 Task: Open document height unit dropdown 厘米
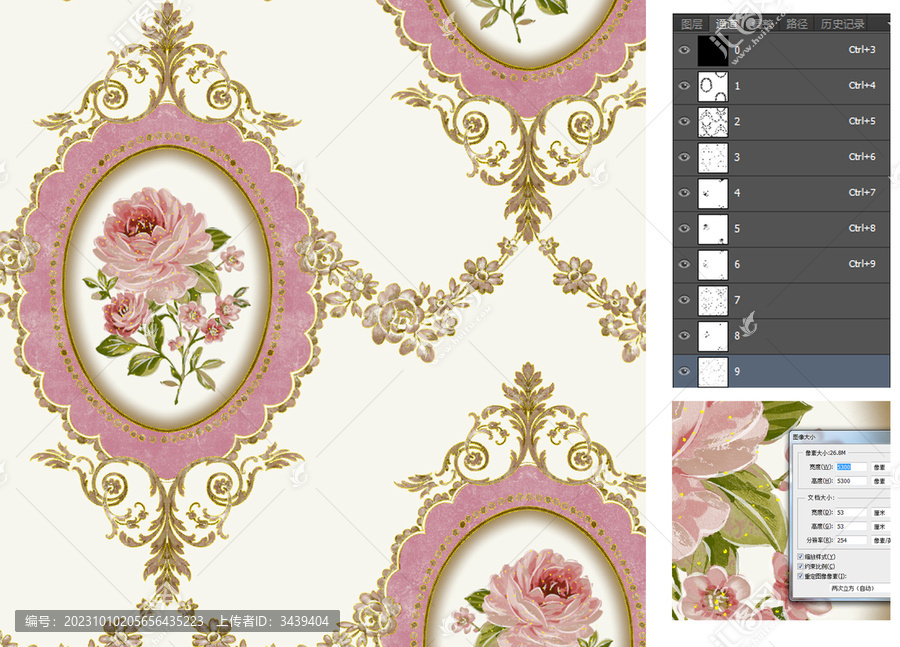click(881, 526)
